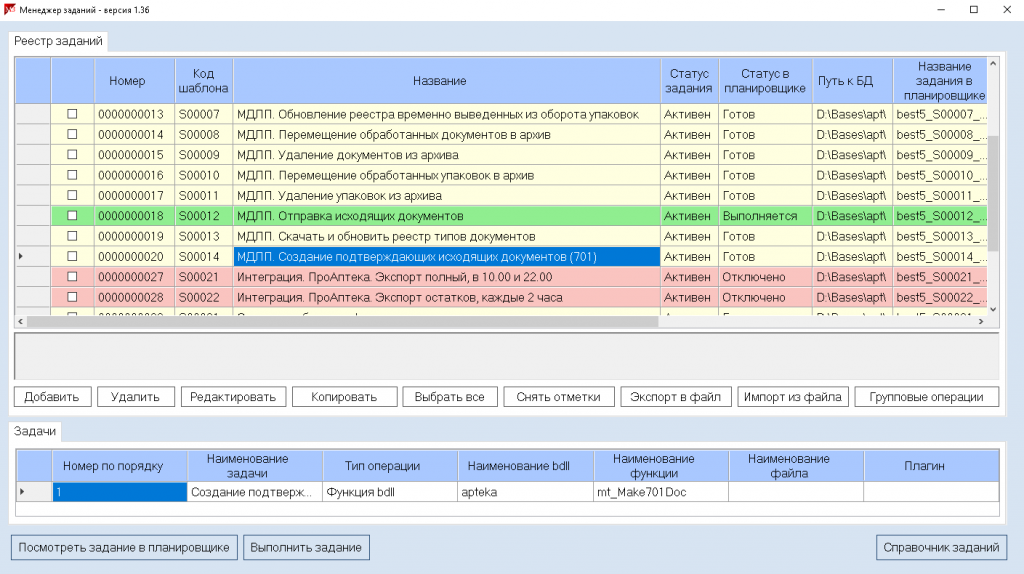Click the Удалить button

point(135,397)
